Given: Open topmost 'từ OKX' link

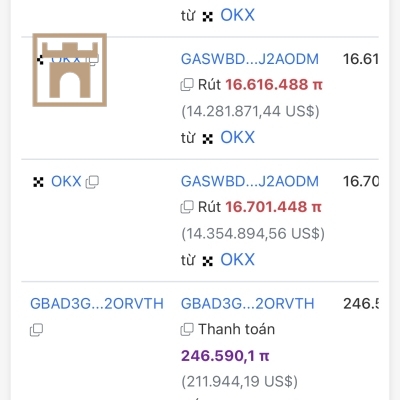Looking at the screenshot, I should click(x=237, y=15).
